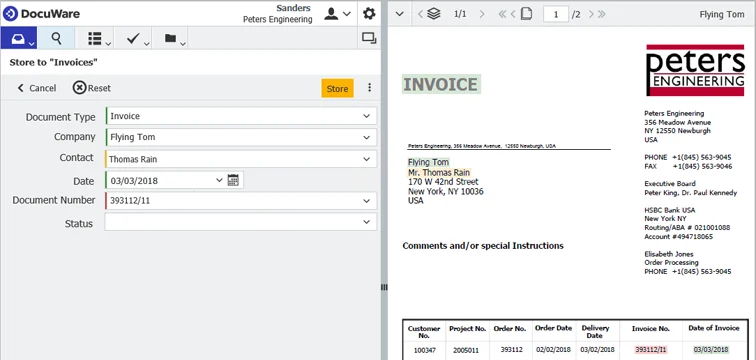Jump to the last page
Viewport: 756px width, 360px height.
601,14
